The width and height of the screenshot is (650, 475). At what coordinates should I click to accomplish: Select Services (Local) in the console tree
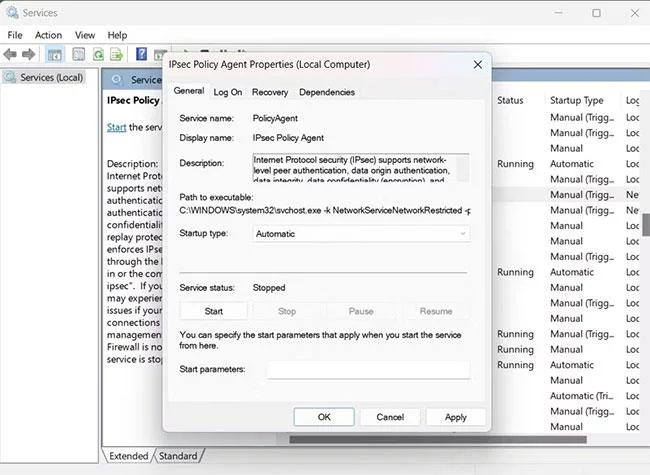(44, 78)
